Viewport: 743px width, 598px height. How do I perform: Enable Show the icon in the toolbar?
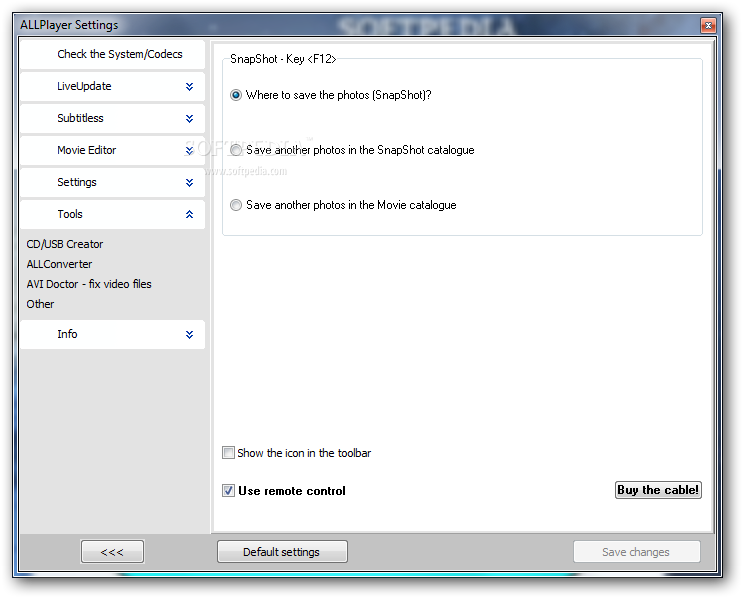coord(228,453)
